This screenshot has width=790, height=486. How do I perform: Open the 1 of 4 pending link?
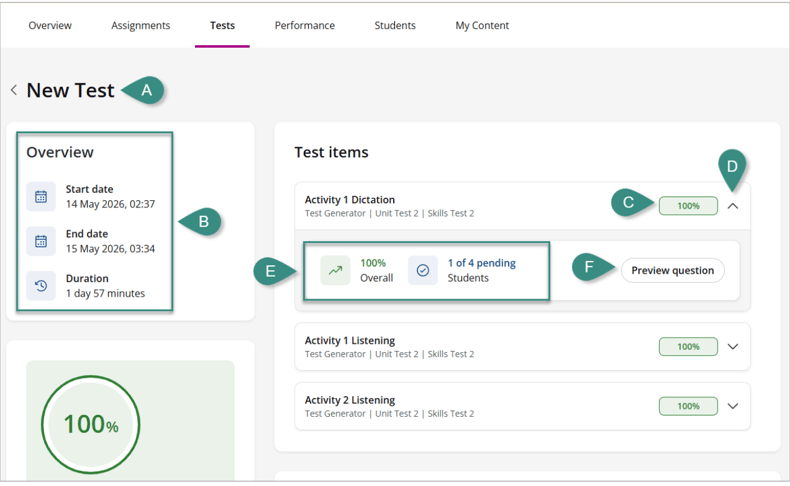pos(482,263)
